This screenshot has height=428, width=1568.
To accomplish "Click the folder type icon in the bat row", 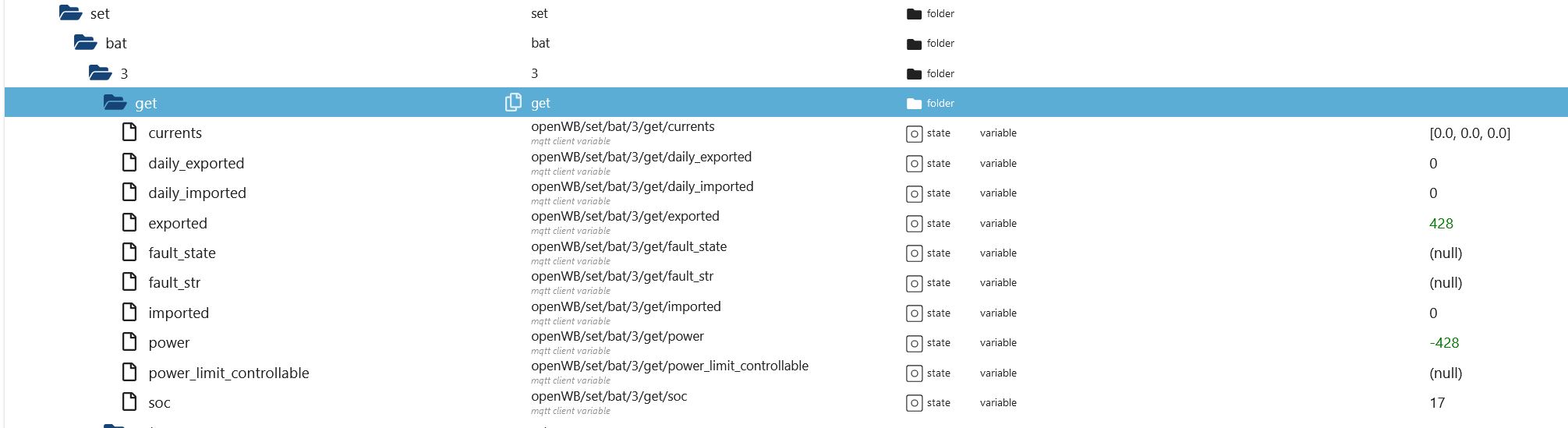I will coord(915,44).
